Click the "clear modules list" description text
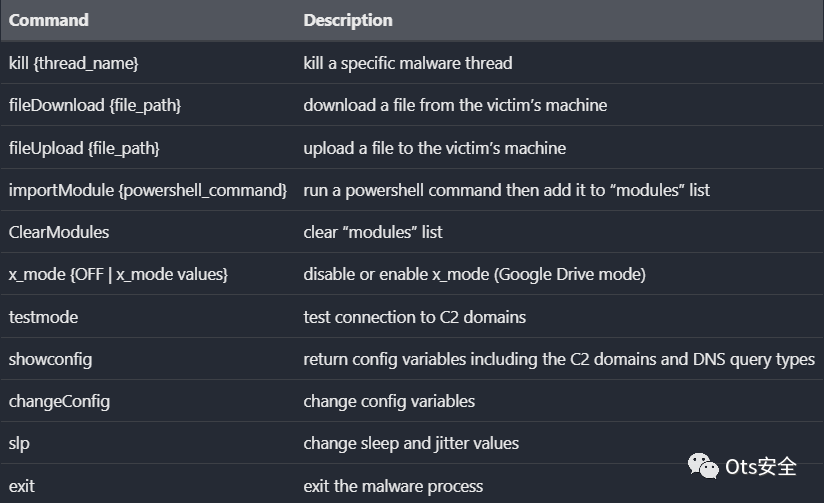 point(373,232)
